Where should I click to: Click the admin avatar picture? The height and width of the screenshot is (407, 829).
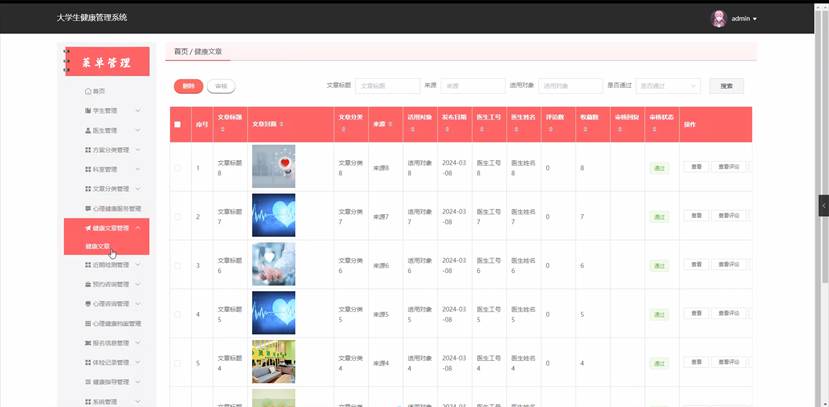tap(719, 18)
